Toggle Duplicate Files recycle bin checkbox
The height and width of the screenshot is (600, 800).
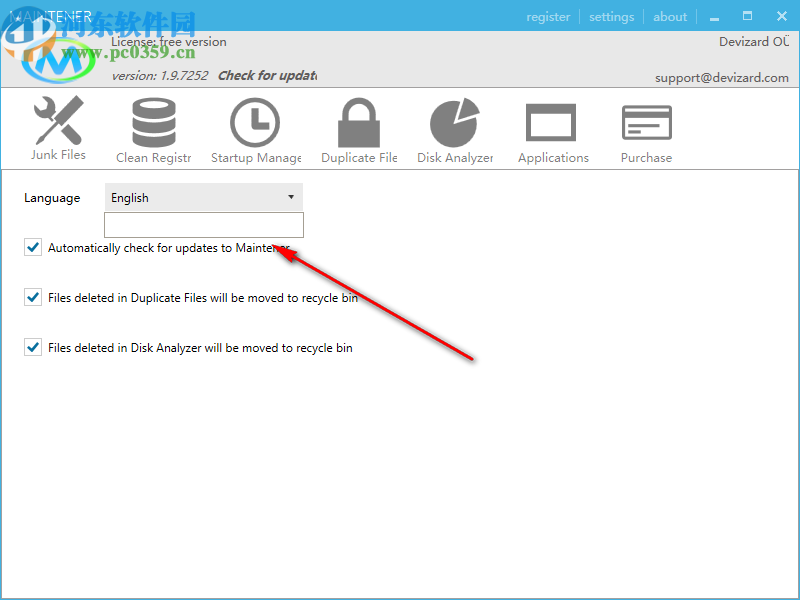coord(33,297)
